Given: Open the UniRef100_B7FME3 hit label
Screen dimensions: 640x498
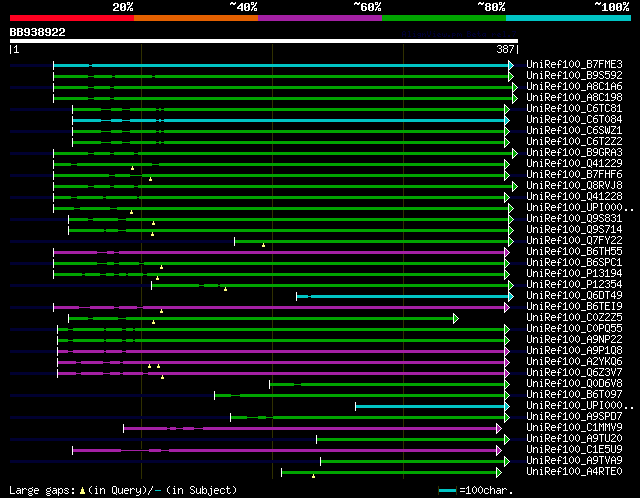Looking at the screenshot, I should tap(574, 65).
